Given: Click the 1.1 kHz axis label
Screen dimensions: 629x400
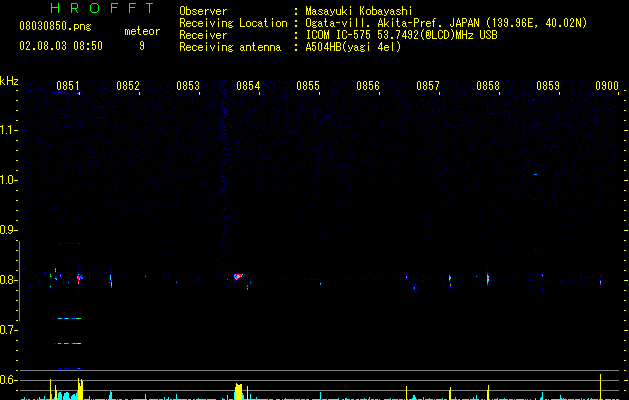Looking at the screenshot, I should pos(8,130).
